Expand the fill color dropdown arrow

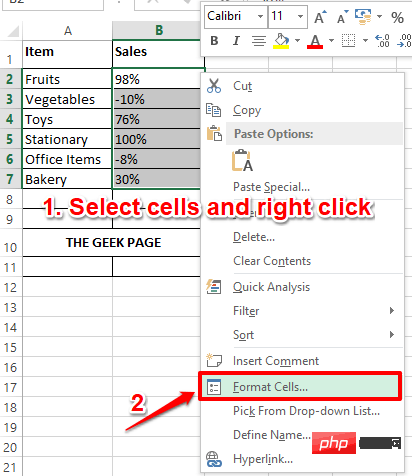pos(297,41)
